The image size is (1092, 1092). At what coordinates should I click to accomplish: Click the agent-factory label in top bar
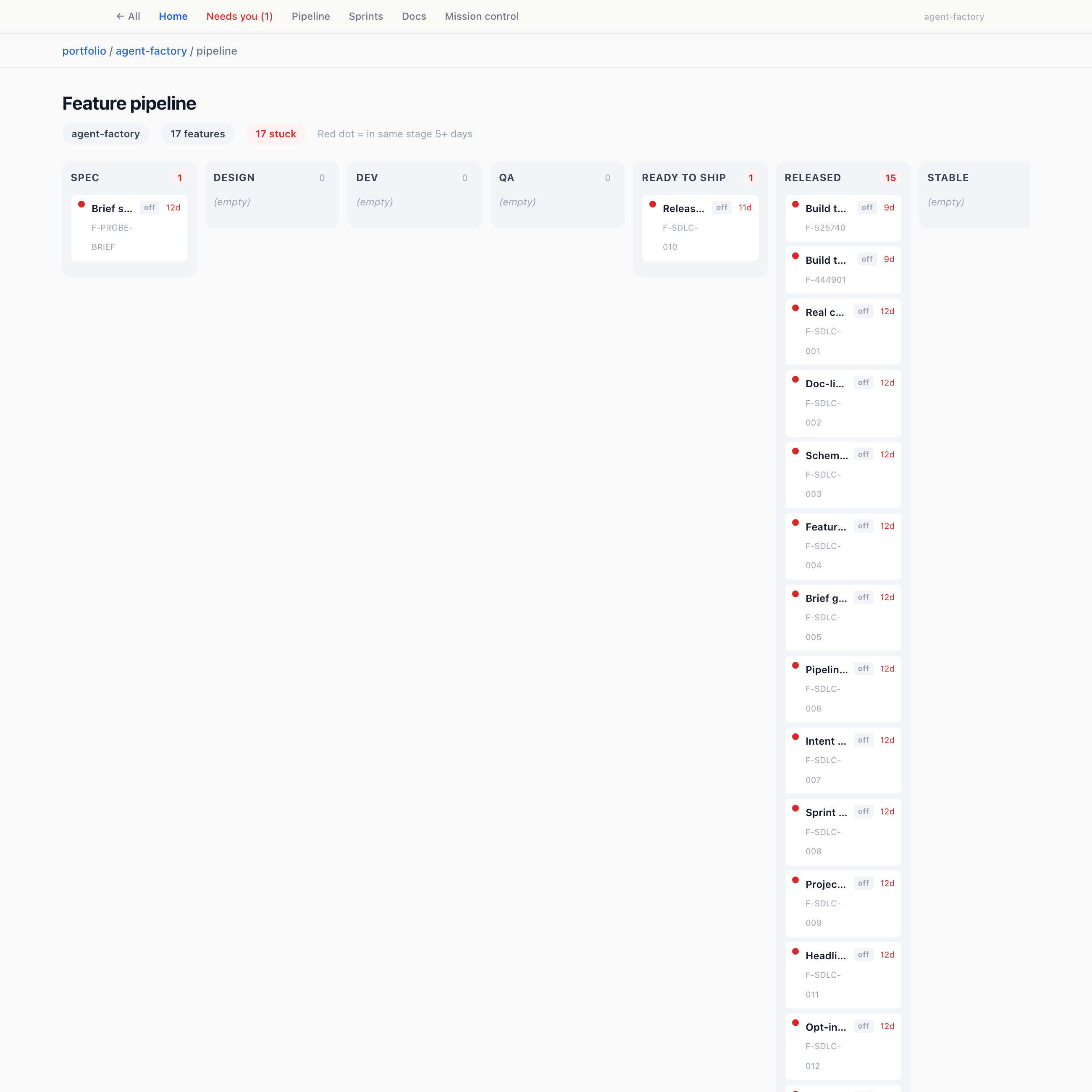point(954,16)
